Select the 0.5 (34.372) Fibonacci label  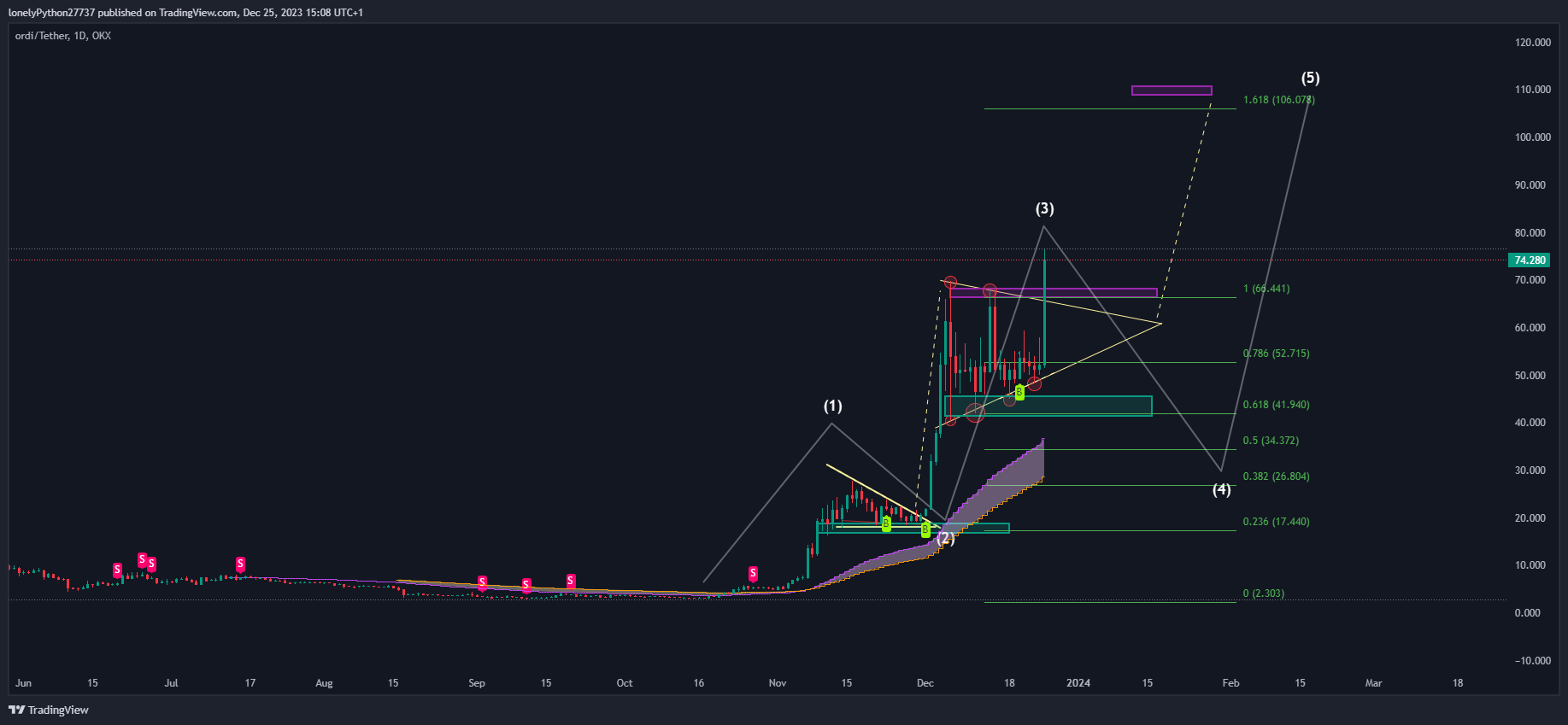(1271, 441)
